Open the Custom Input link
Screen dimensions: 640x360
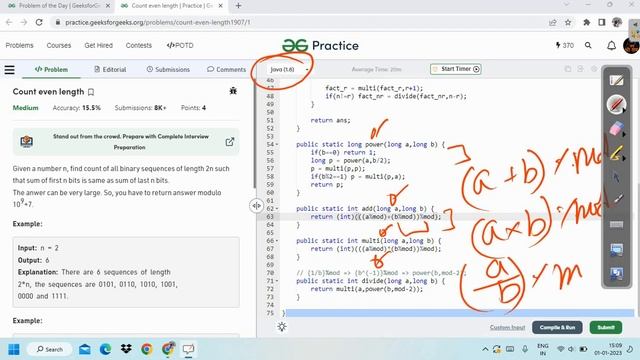[x=507, y=327]
